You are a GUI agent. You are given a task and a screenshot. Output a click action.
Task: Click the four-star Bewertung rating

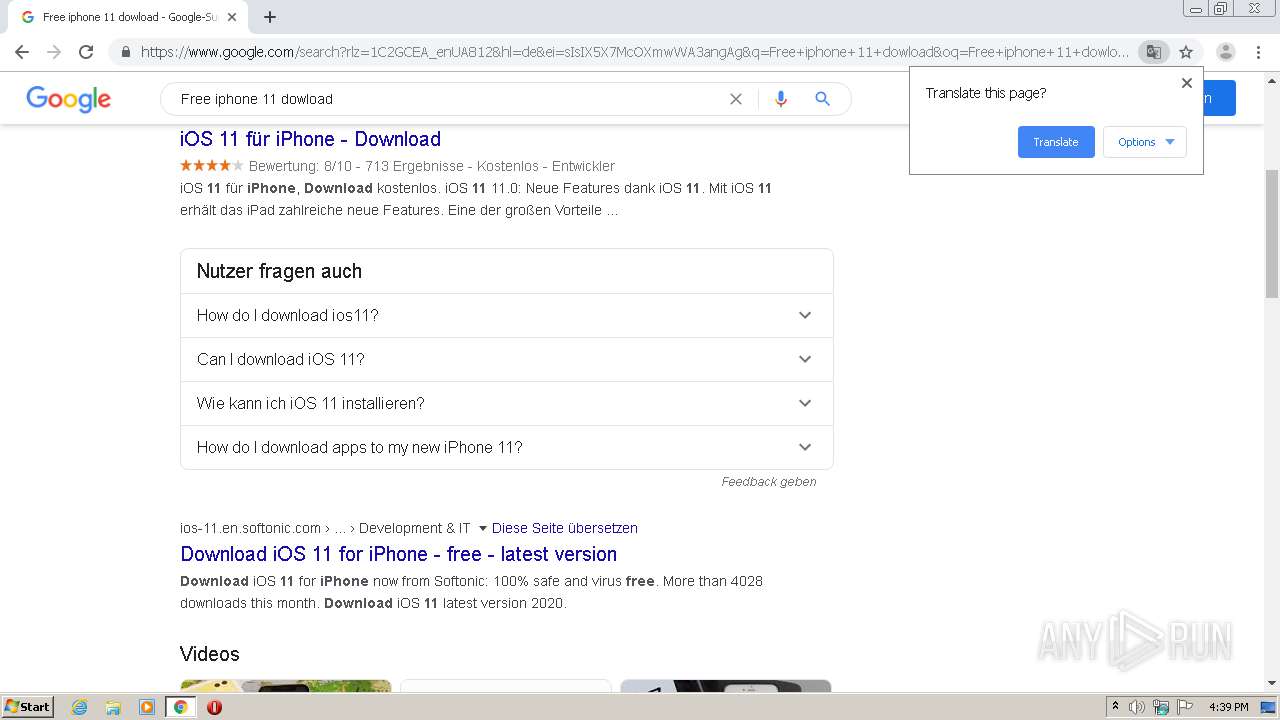pyautogui.click(x=212, y=166)
